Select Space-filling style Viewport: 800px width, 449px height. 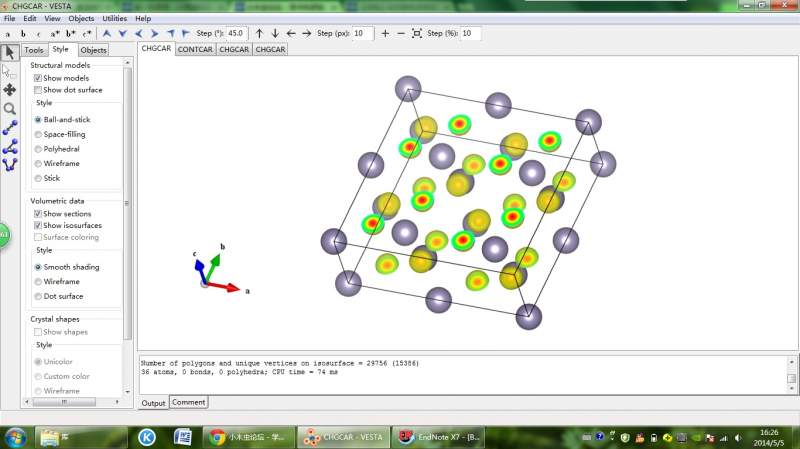pyautogui.click(x=38, y=135)
